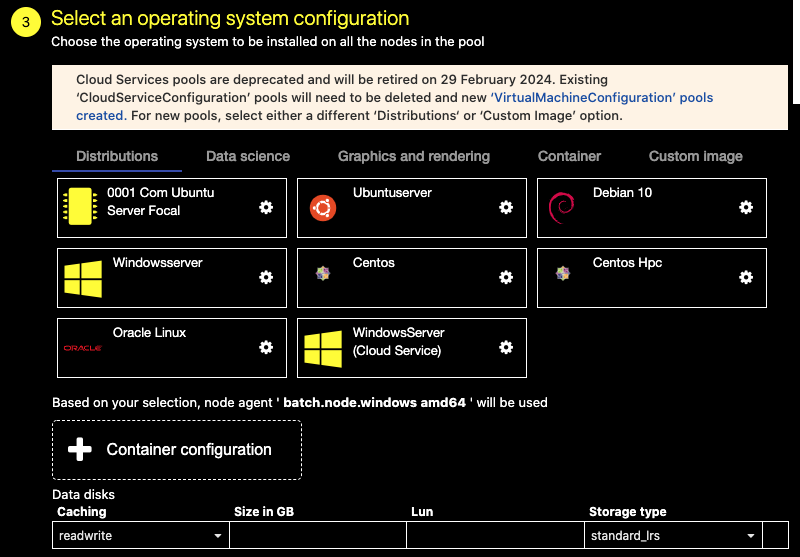Select the 0001 Com Ubuntu Server Focal card title

(161, 201)
